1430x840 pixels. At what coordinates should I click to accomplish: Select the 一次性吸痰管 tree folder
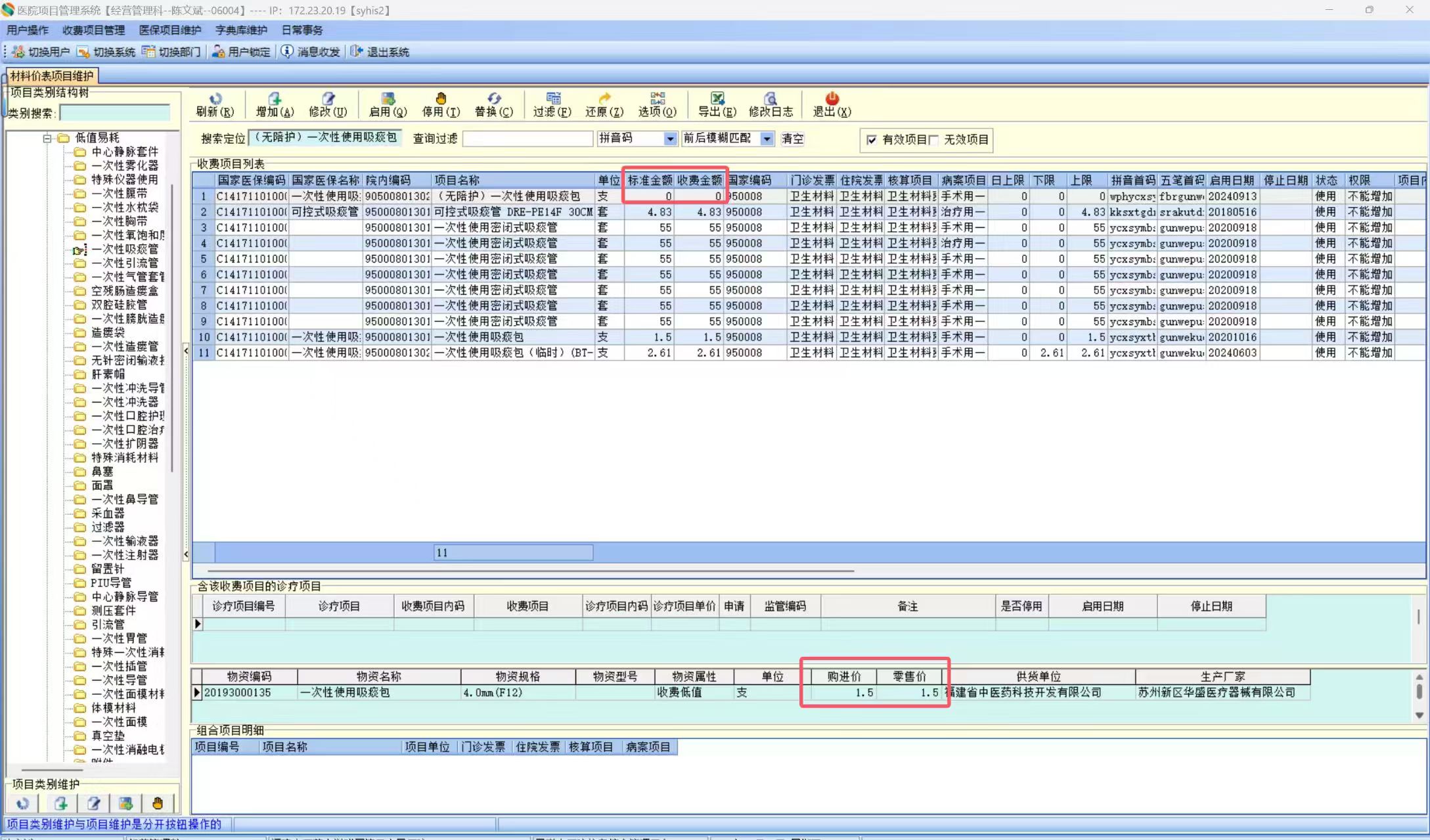[x=124, y=249]
